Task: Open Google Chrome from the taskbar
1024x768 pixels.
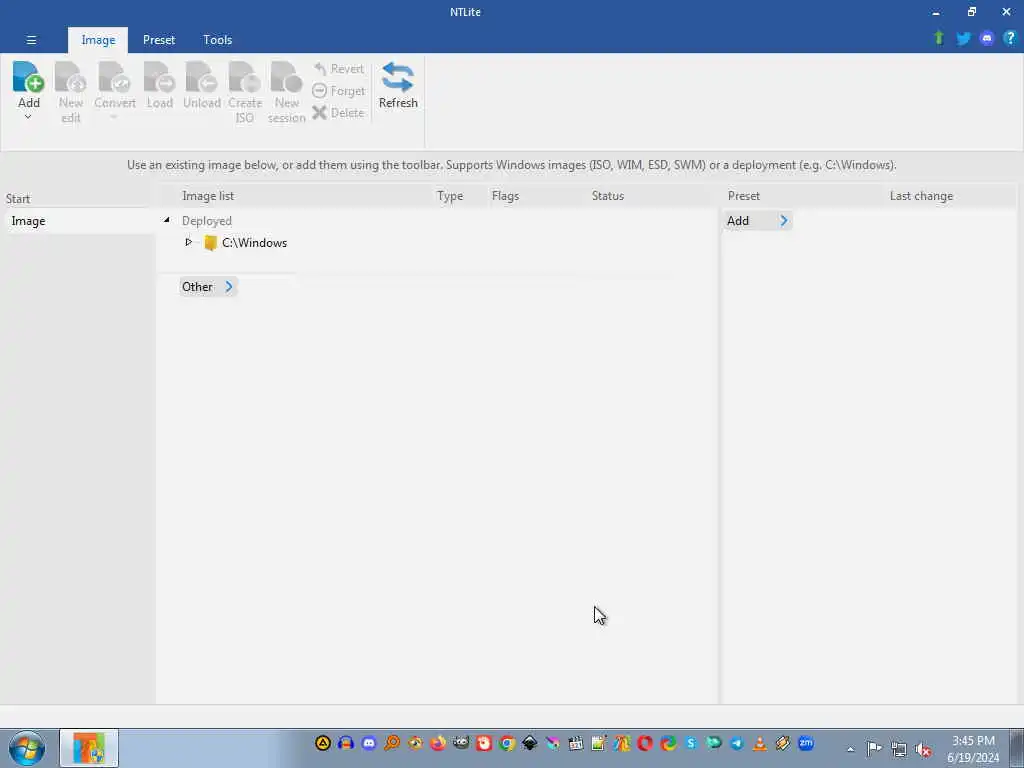Action: (x=507, y=743)
